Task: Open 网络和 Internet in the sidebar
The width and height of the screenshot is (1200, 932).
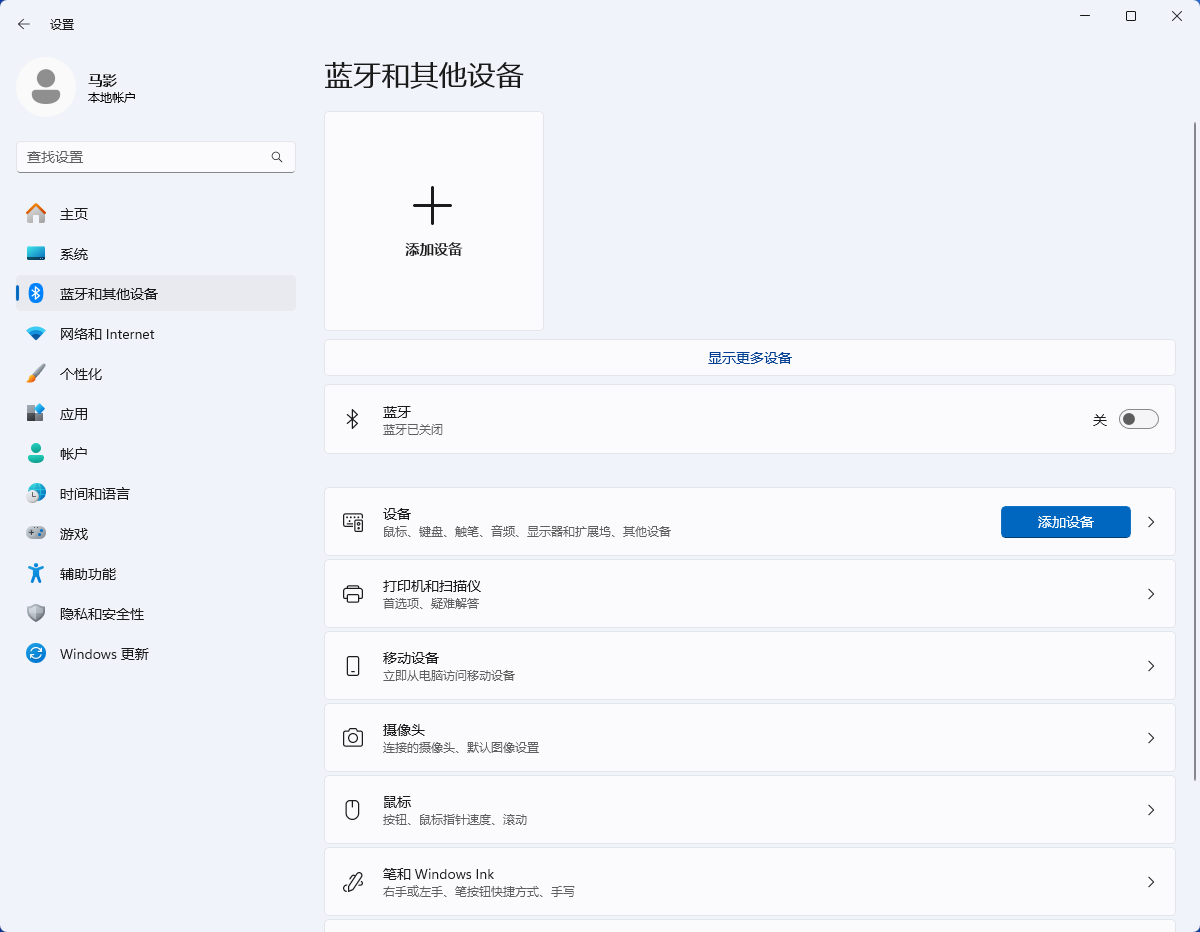Action: click(107, 334)
